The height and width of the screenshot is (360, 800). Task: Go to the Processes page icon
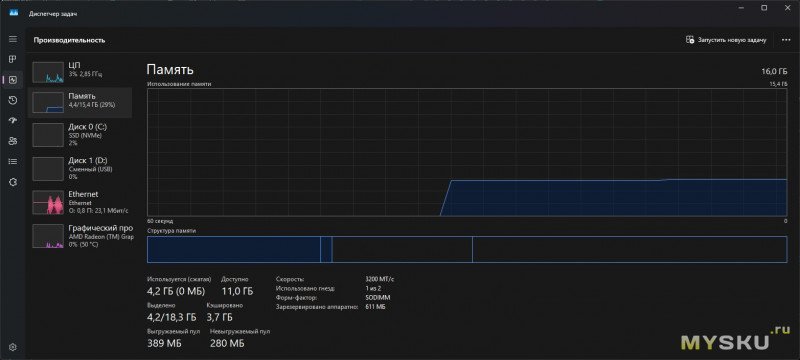point(13,60)
